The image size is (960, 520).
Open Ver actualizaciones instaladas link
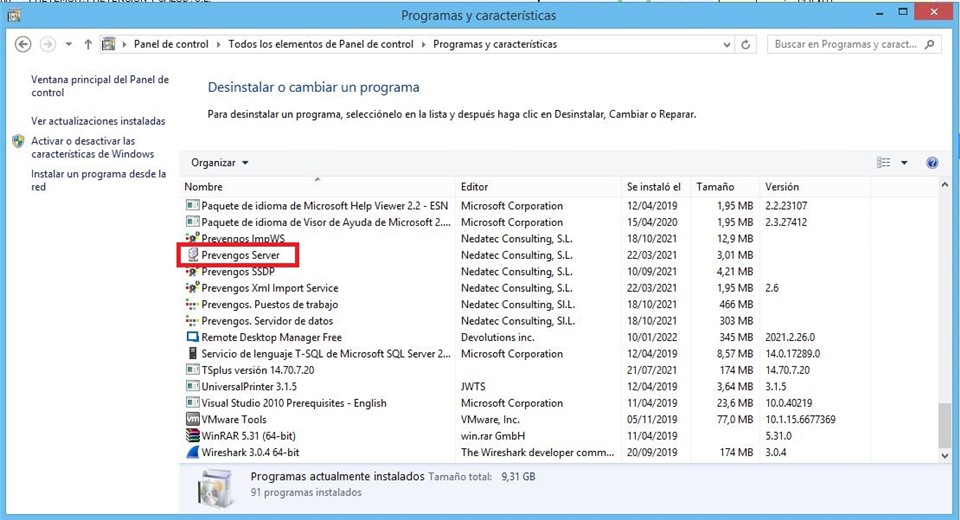point(98,121)
